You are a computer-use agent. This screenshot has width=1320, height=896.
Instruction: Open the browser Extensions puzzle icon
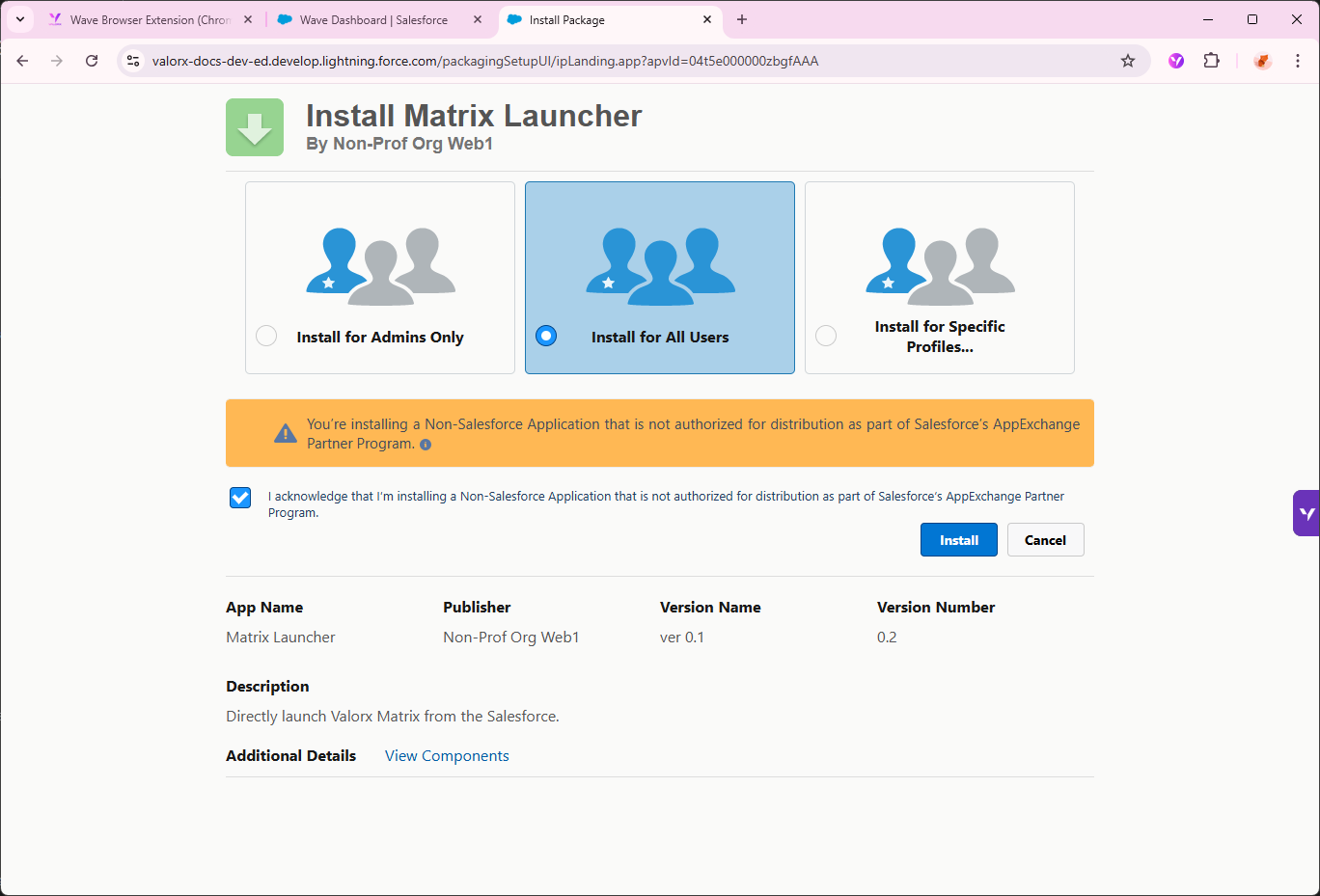[x=1212, y=61]
